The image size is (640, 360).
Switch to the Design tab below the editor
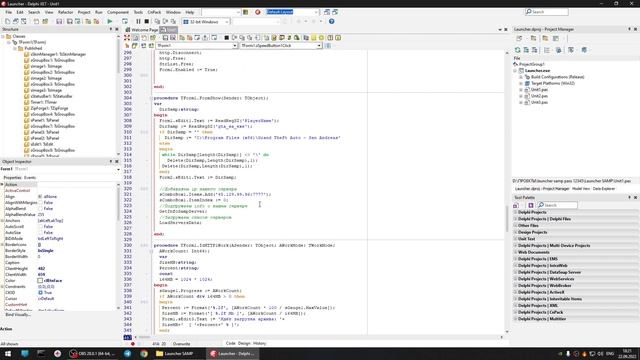[244, 344]
